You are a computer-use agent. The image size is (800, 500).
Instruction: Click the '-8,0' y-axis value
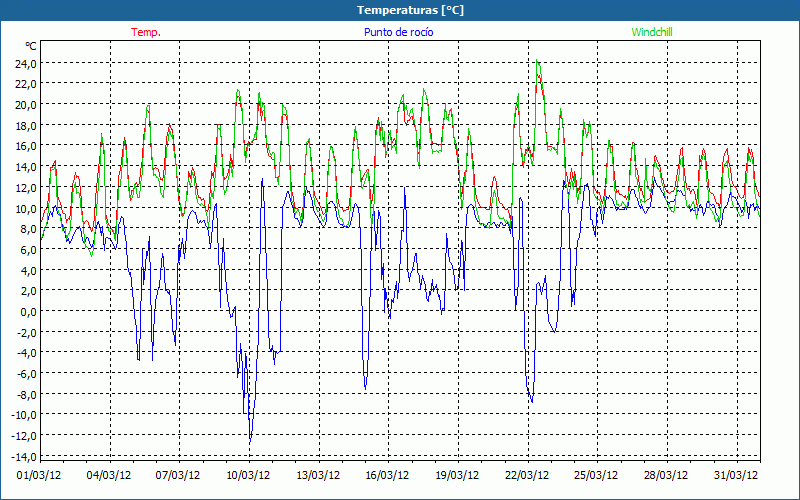[27, 394]
